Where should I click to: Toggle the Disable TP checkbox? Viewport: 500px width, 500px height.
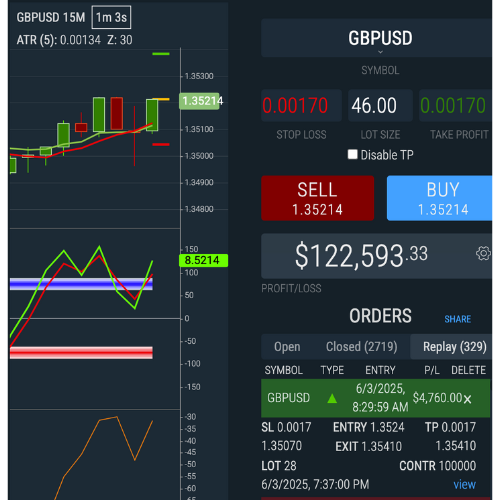[x=352, y=154]
